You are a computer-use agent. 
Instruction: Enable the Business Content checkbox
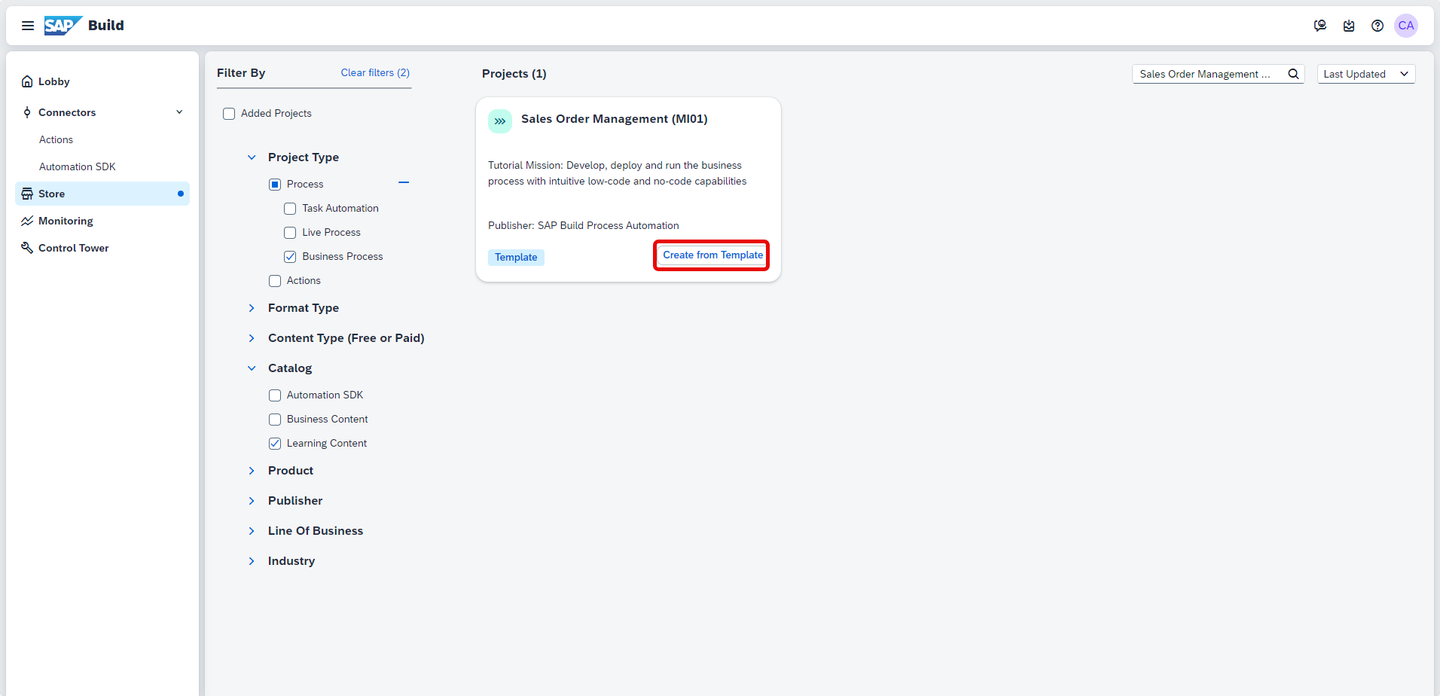(275, 420)
